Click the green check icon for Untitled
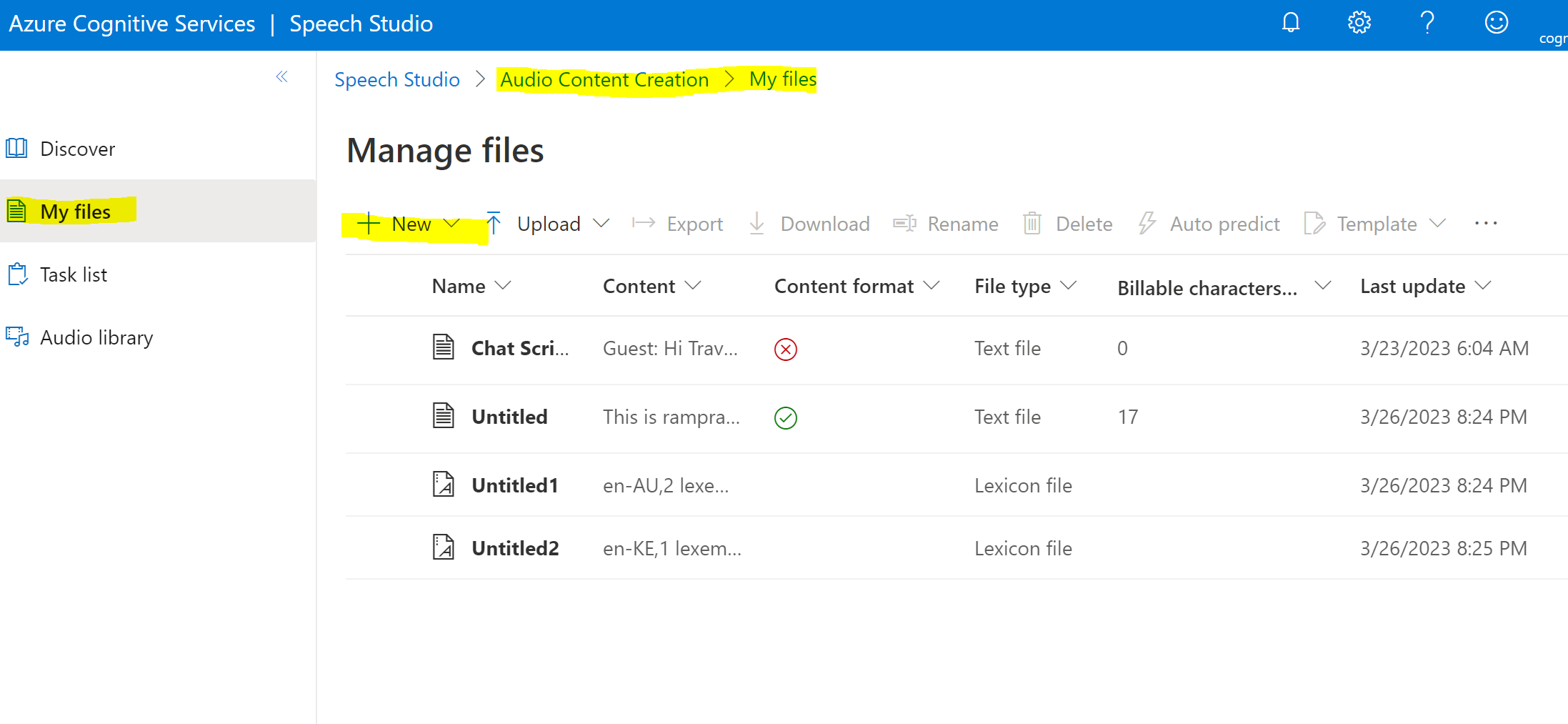The width and height of the screenshot is (1568, 724). point(786,417)
